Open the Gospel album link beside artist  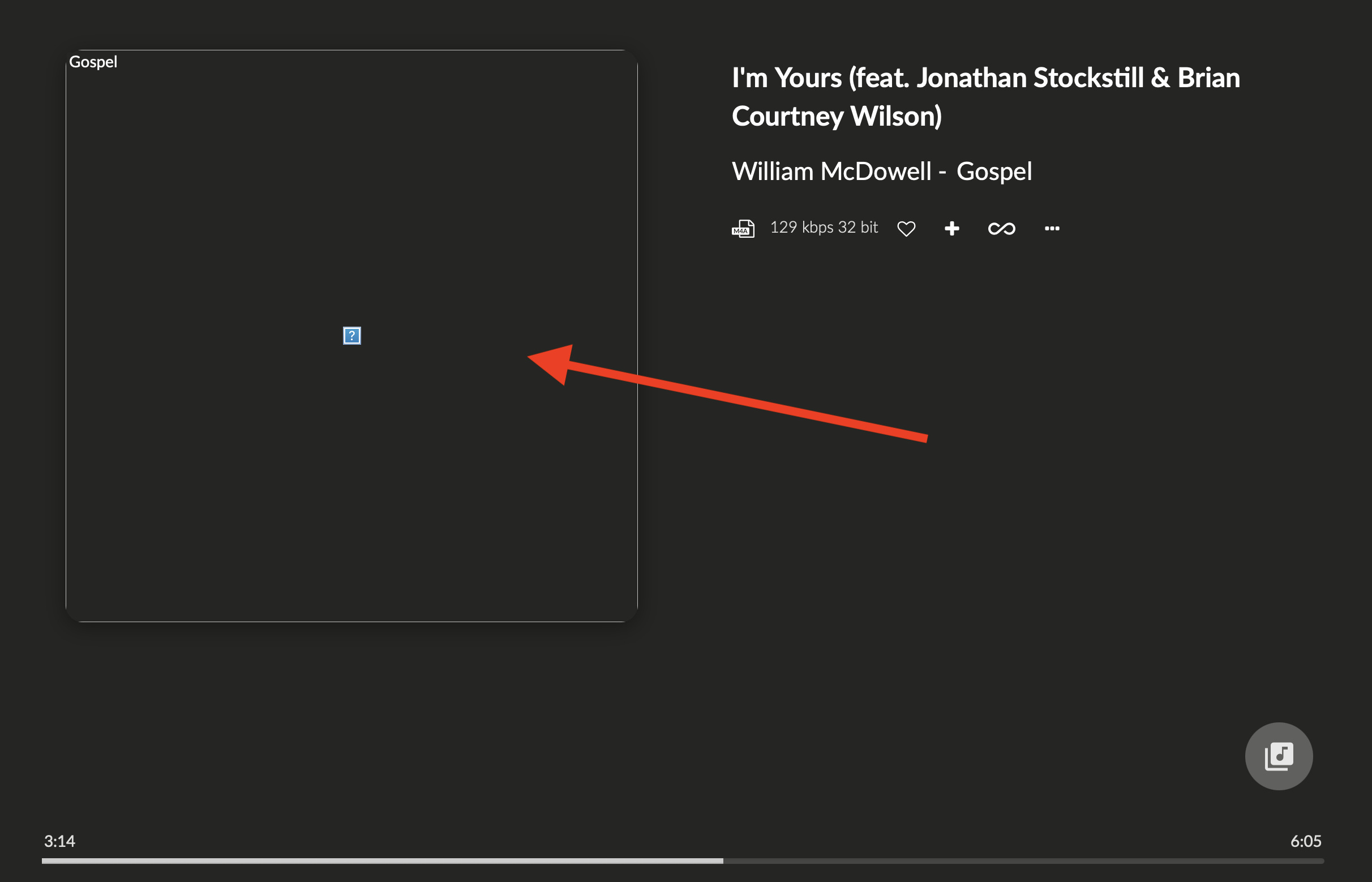(994, 171)
